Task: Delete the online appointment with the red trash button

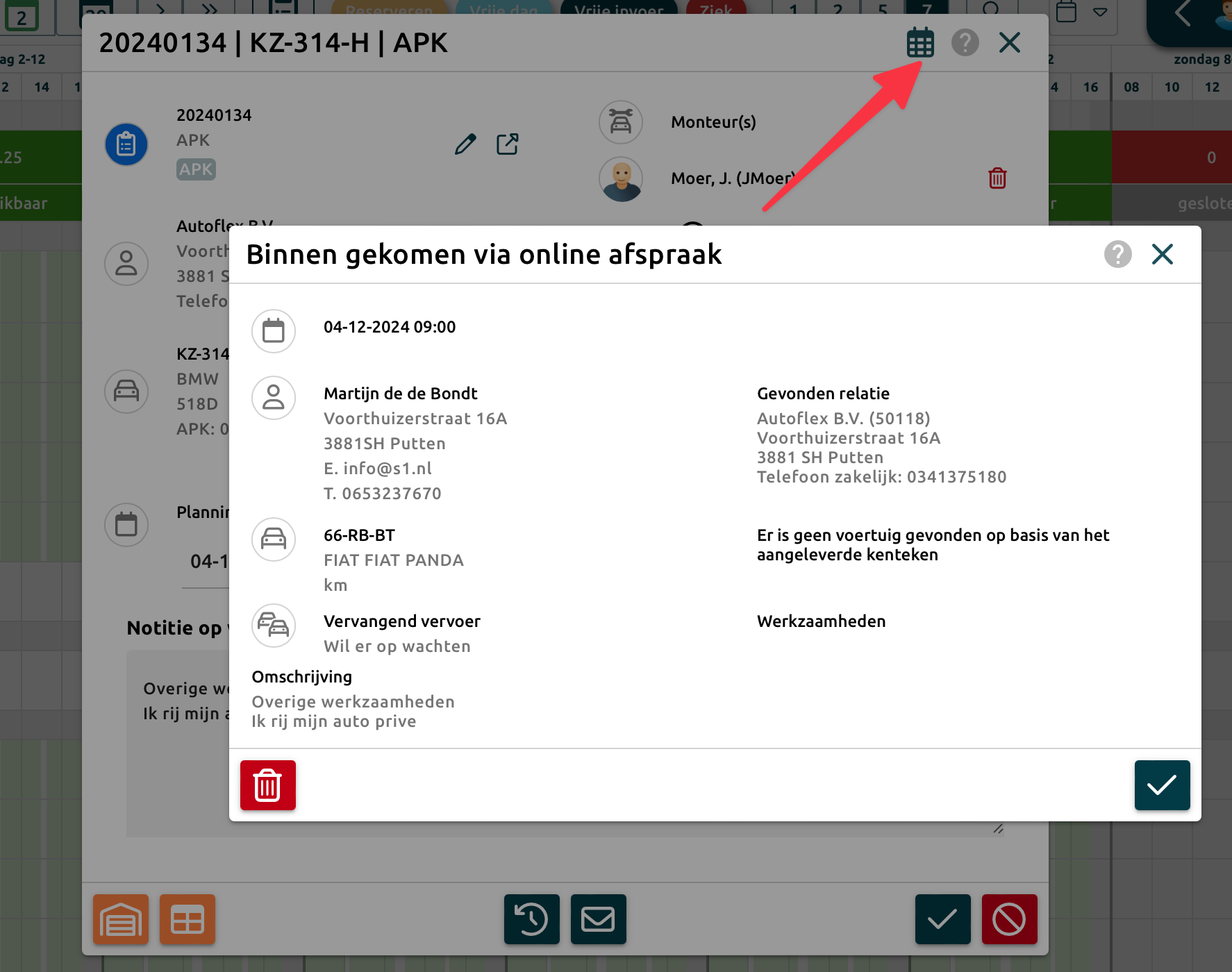Action: 268,785
